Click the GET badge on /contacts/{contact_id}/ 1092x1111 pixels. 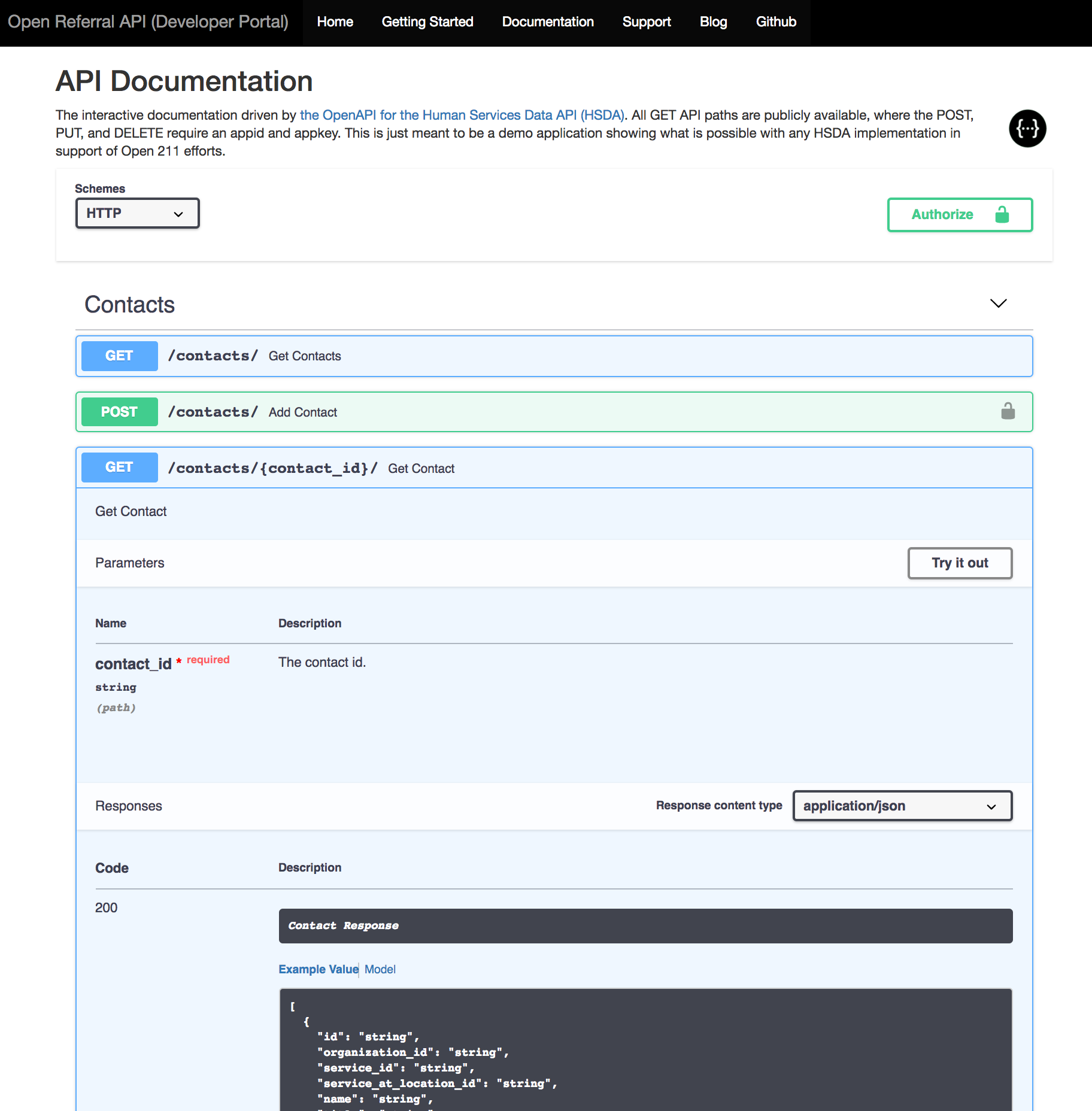tap(119, 467)
